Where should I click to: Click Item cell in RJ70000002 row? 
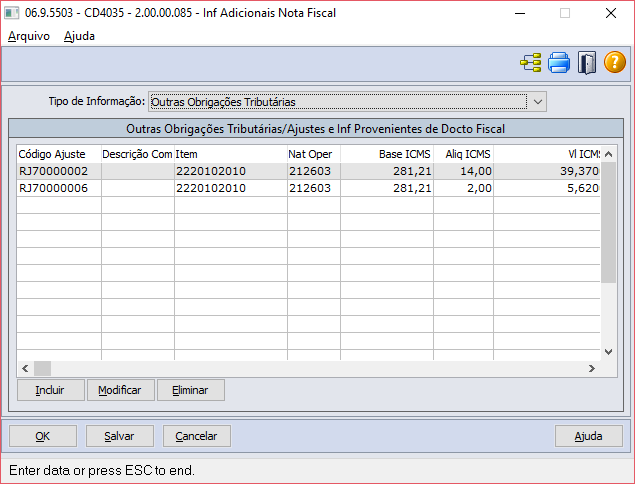[231, 171]
